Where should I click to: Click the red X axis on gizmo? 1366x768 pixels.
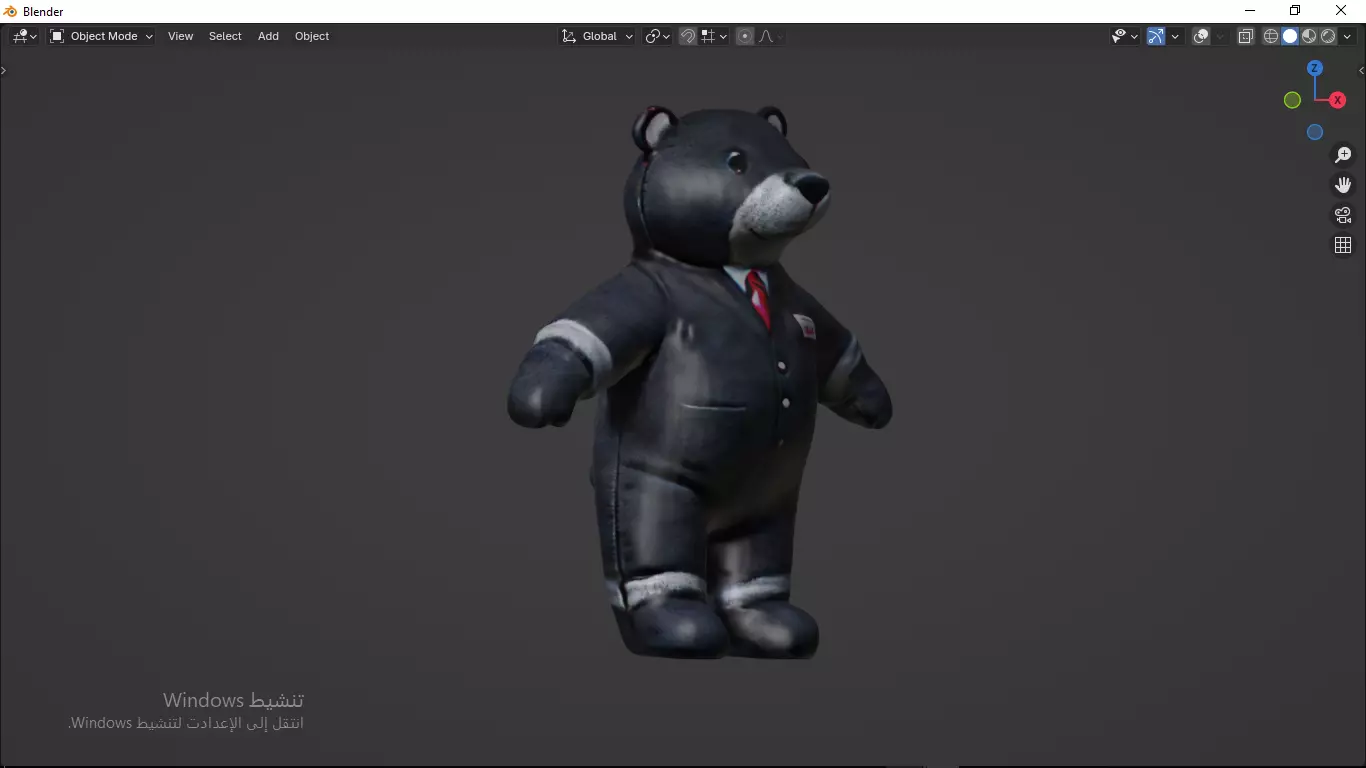click(x=1337, y=100)
